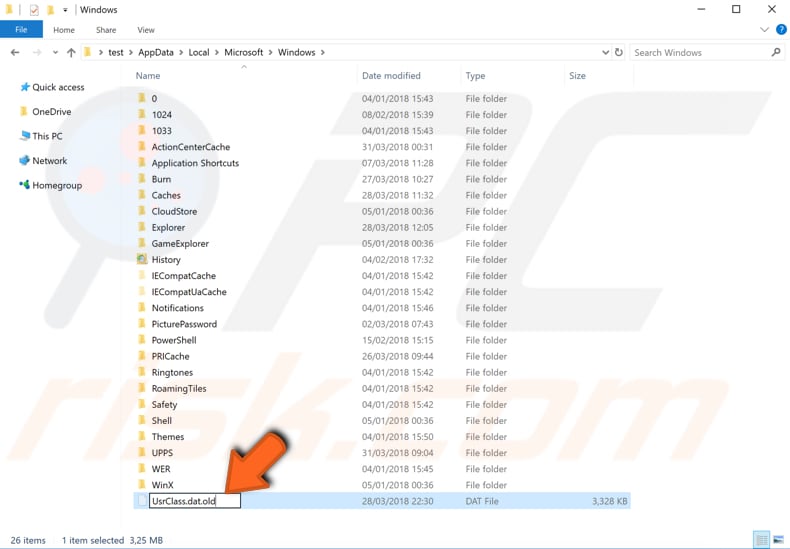The image size is (790, 549).
Task: Click the Forward navigation arrow
Action: [x=37, y=52]
